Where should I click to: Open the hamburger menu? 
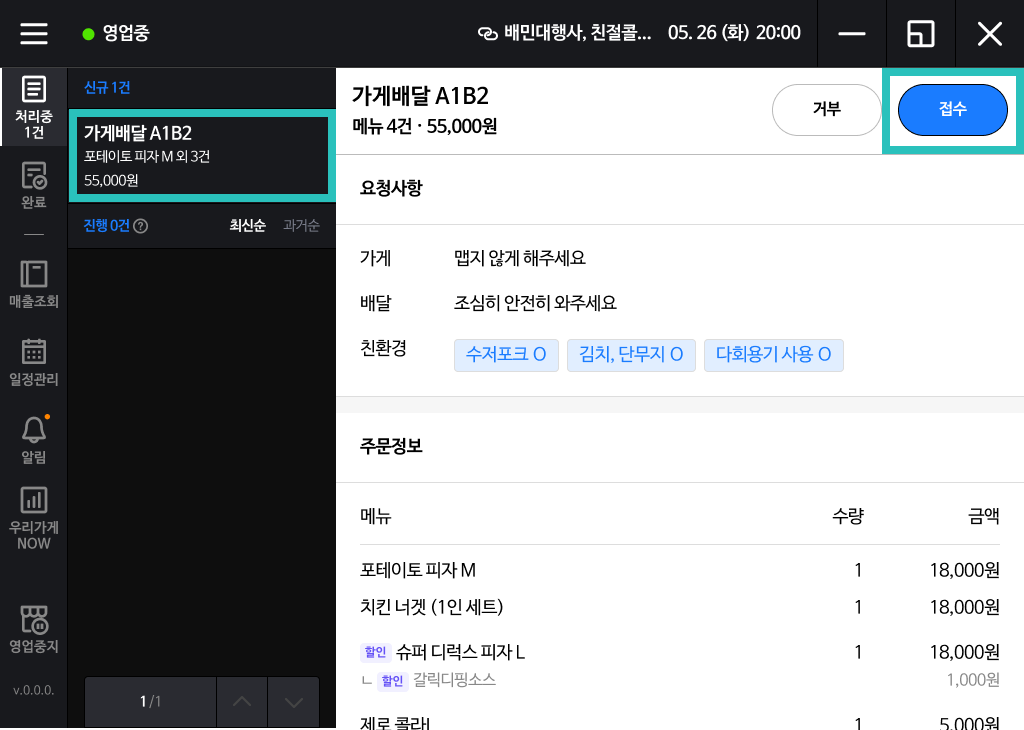tap(34, 33)
